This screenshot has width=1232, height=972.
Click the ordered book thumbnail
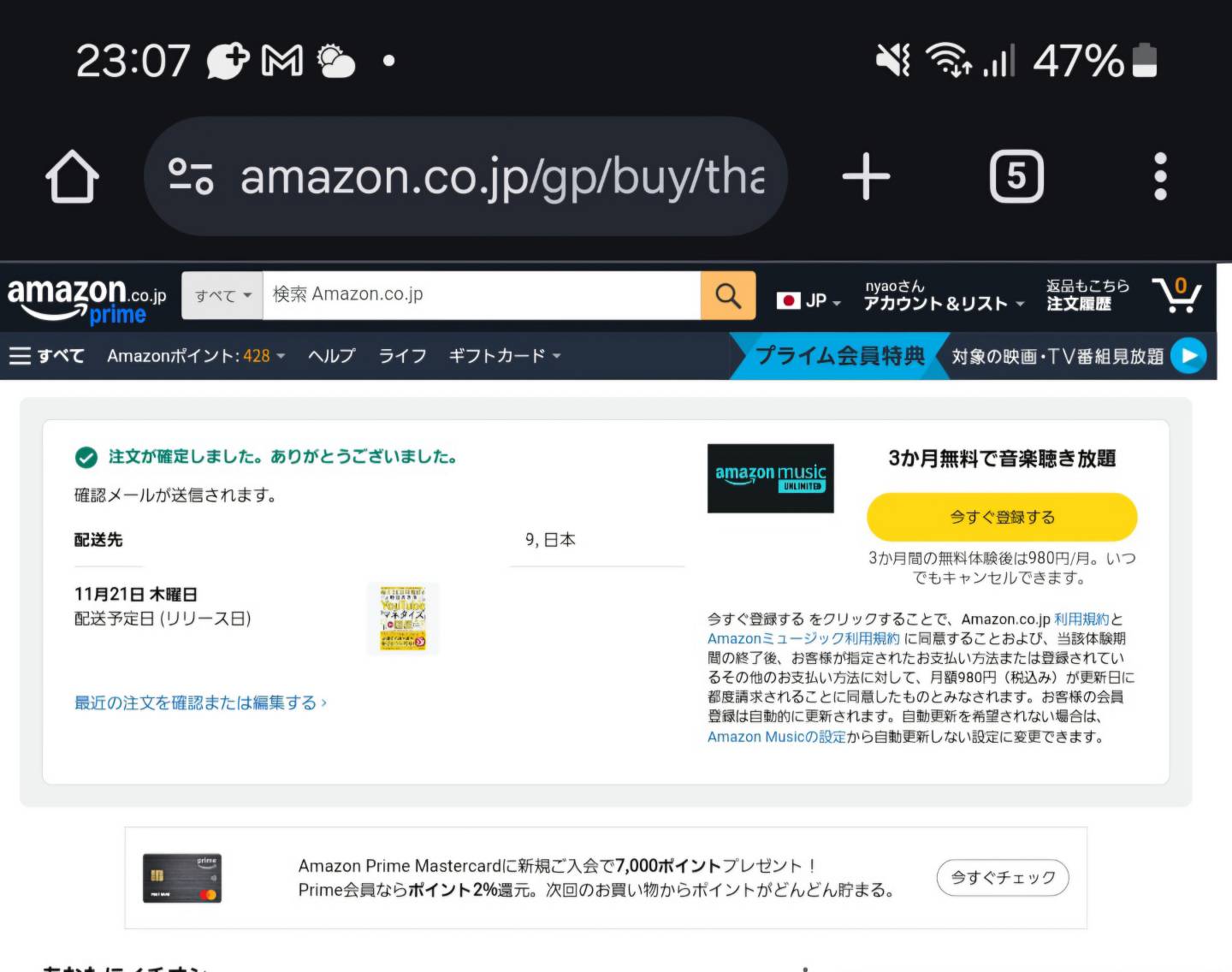point(403,619)
